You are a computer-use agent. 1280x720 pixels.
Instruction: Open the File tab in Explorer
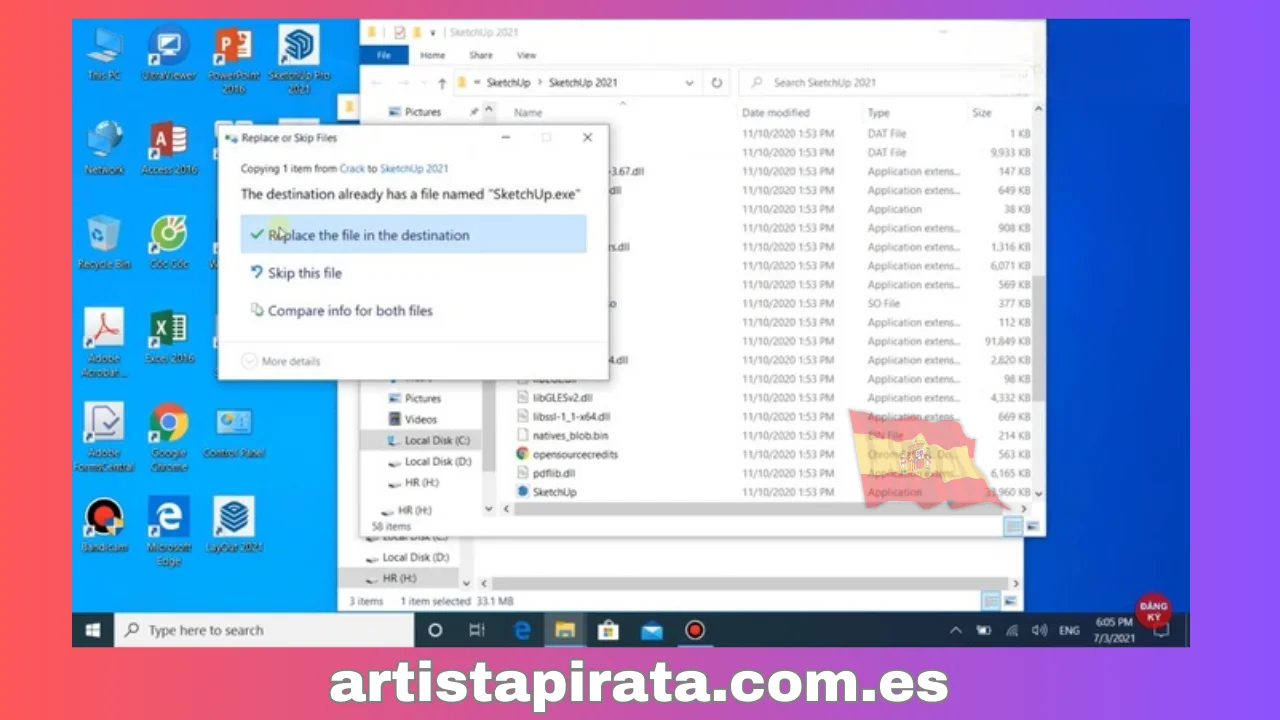tap(383, 55)
